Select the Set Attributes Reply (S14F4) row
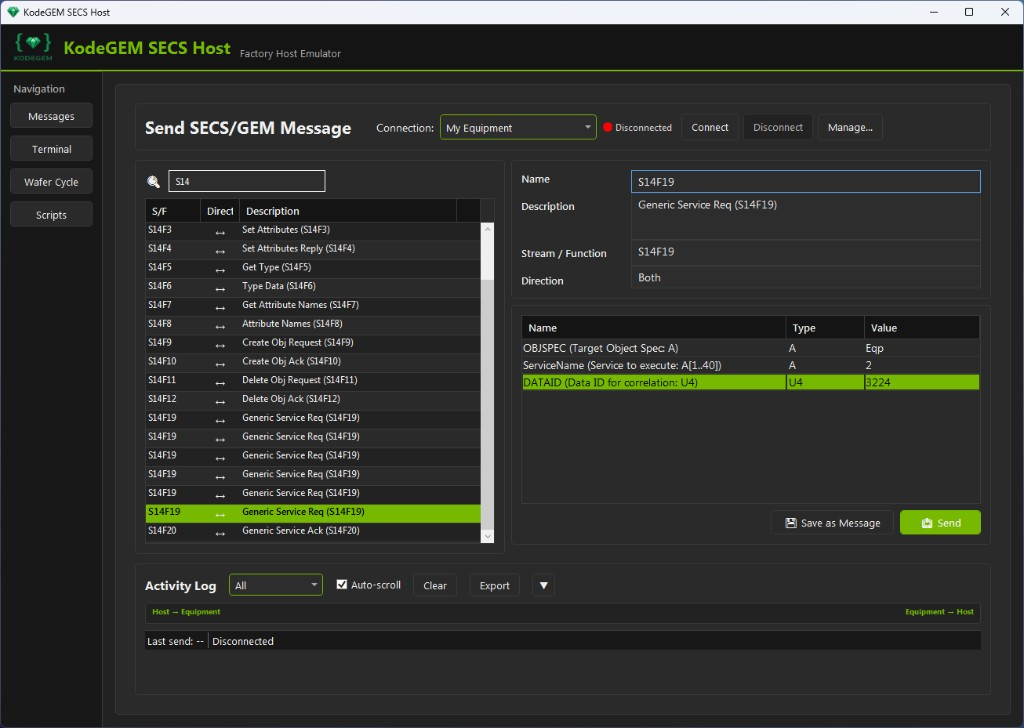Screen dimensions: 1024x728 [313, 249]
